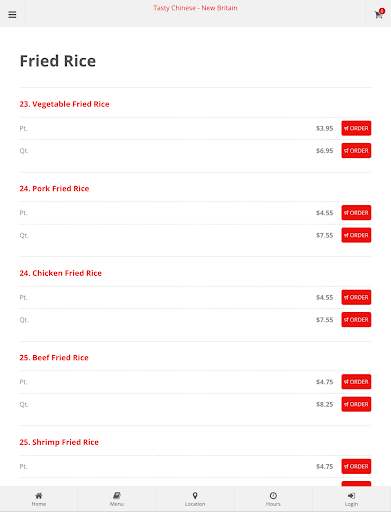Viewport: 391px width, 512px height.
Task: Order Shrimp Fried Rice pint
Action: click(356, 466)
